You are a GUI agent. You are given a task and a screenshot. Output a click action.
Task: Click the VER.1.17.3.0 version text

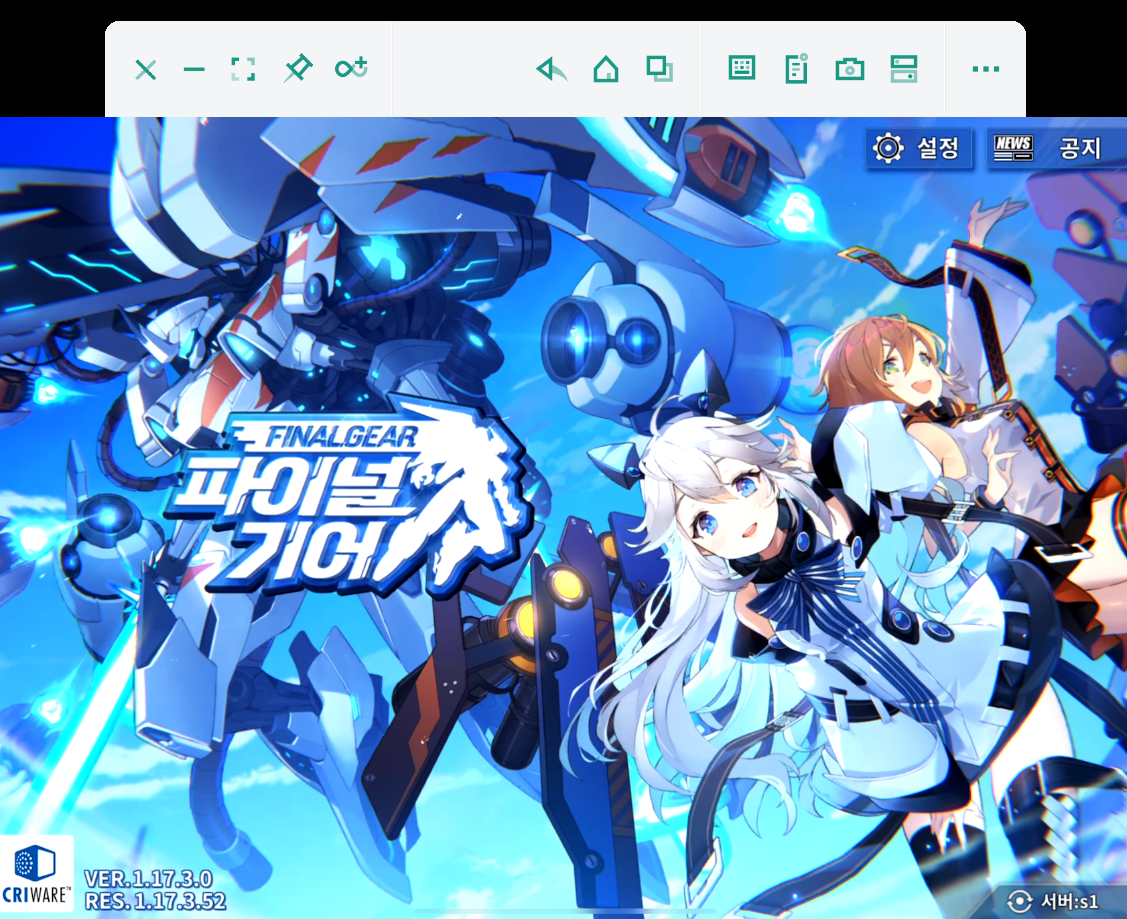coord(148,879)
